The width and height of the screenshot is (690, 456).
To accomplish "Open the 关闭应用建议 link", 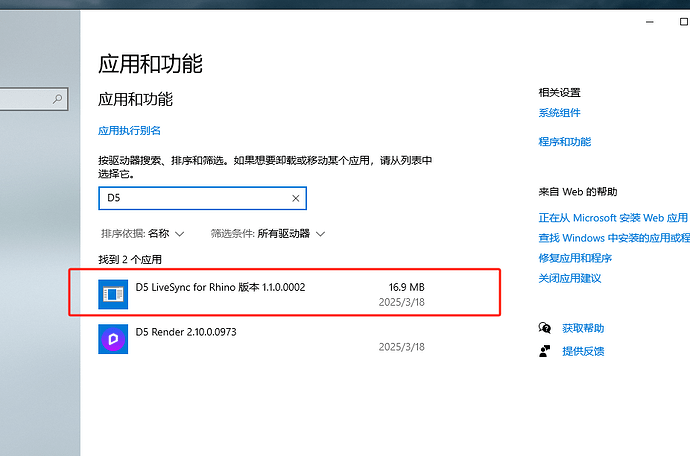I will click(570, 278).
